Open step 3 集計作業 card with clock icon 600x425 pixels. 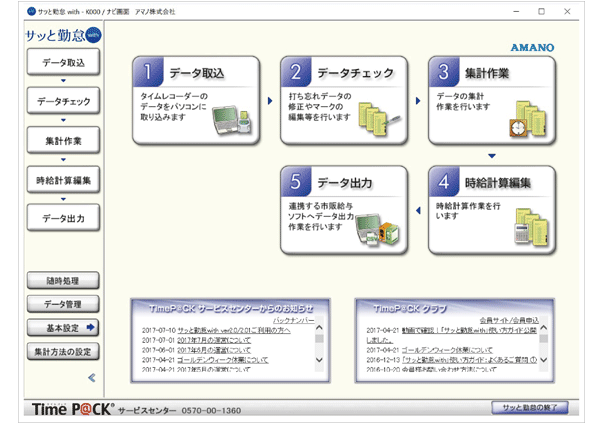(492, 100)
